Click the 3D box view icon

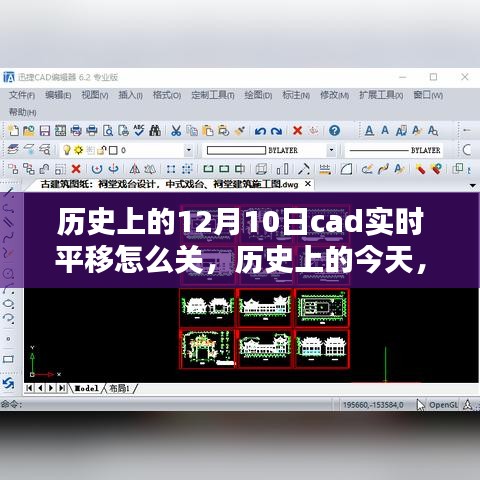point(261,169)
